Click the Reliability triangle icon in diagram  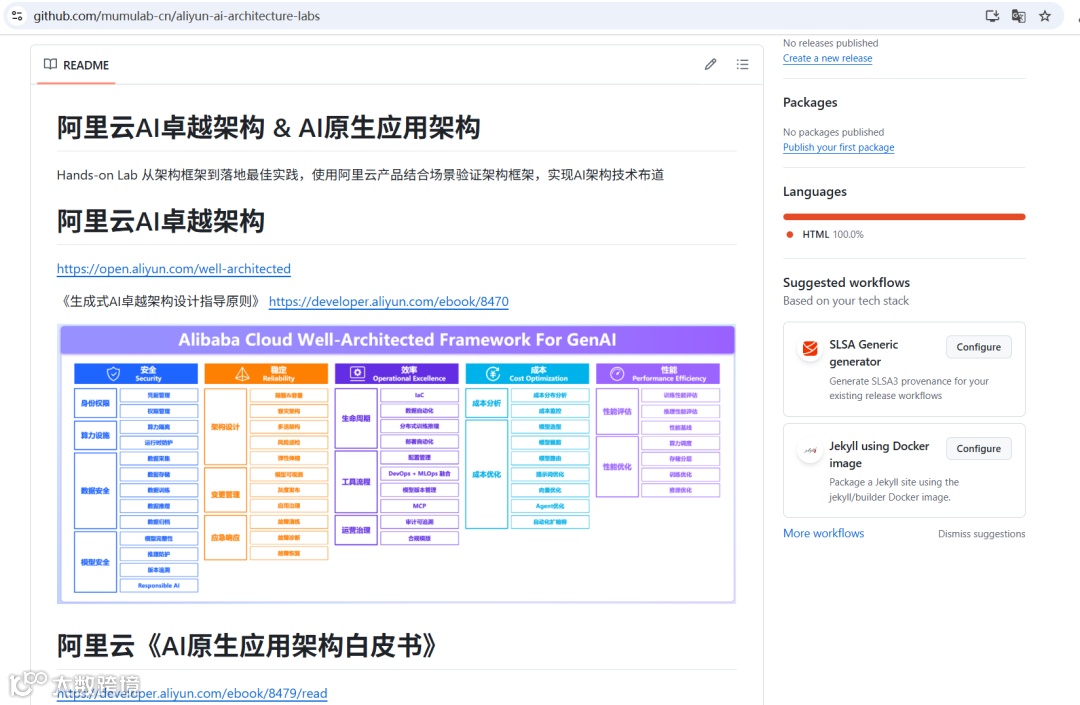tap(242, 374)
